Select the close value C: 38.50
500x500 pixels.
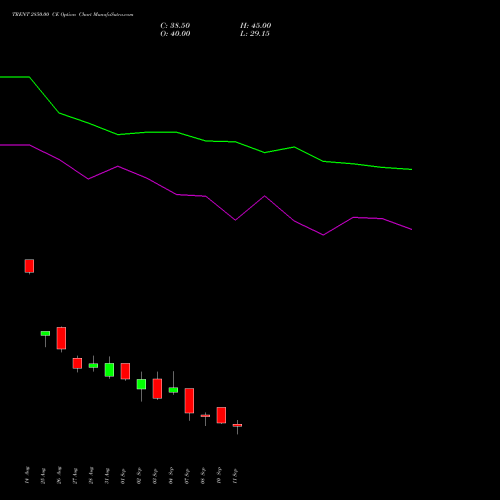(x=175, y=26)
